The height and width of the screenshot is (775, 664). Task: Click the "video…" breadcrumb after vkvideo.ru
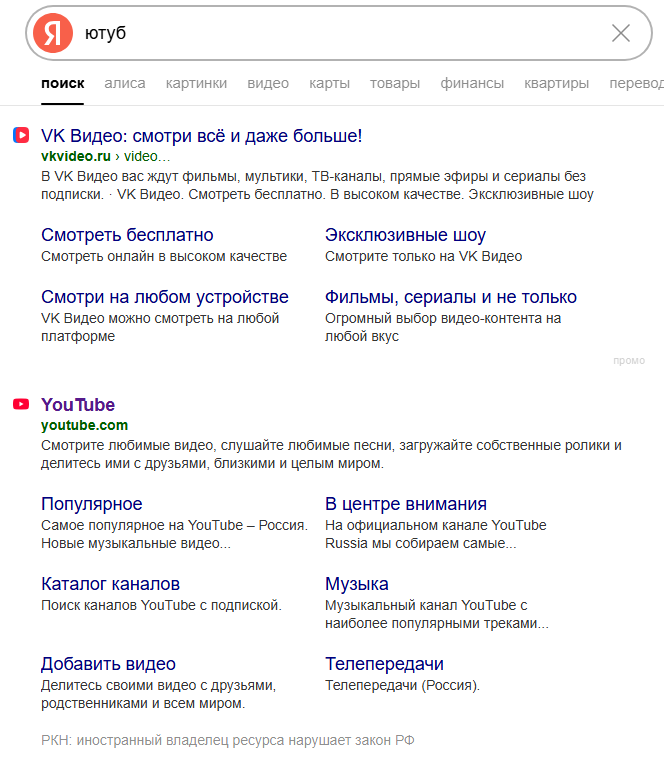(x=147, y=156)
